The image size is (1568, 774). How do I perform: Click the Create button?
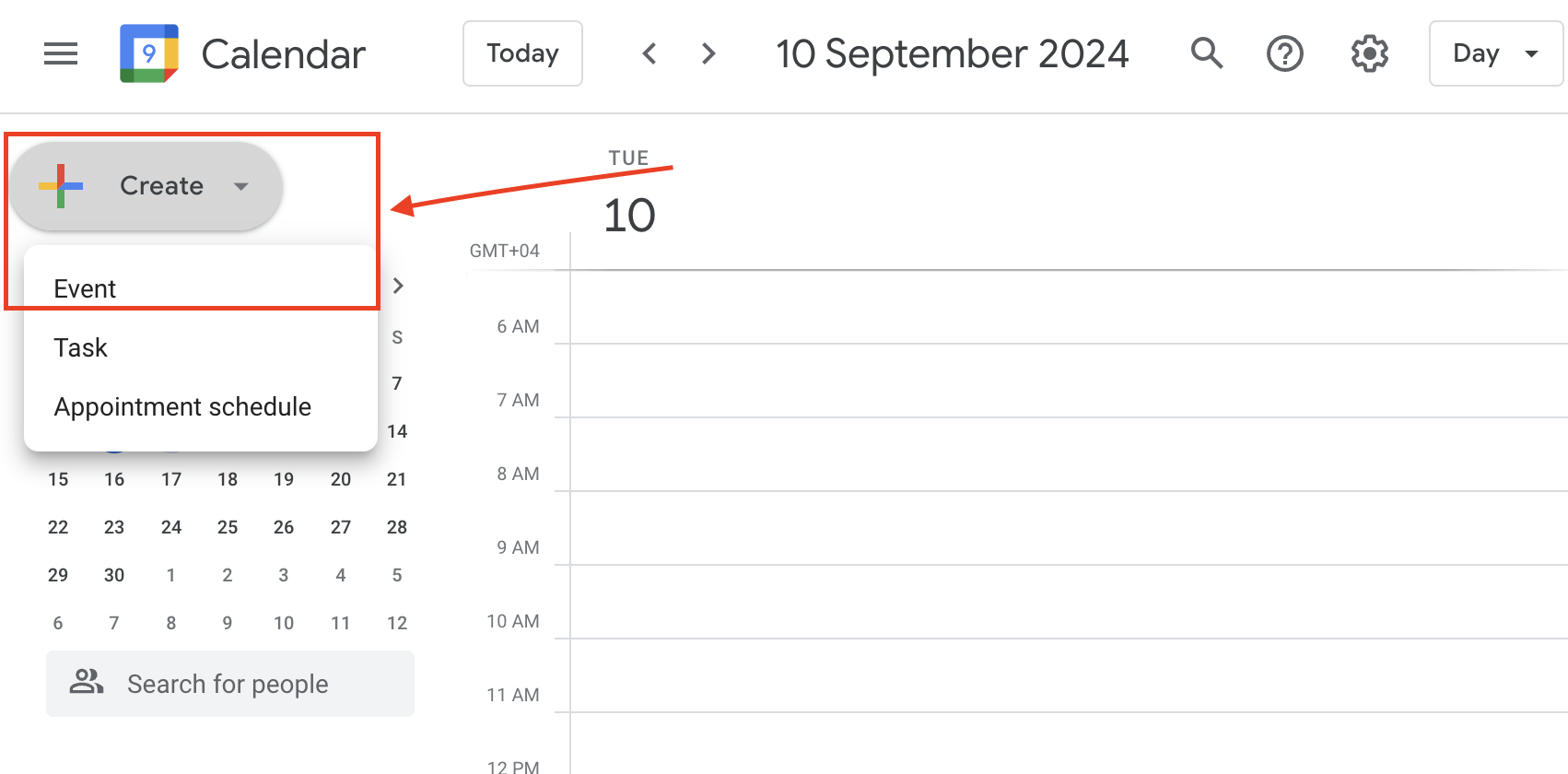click(x=161, y=186)
